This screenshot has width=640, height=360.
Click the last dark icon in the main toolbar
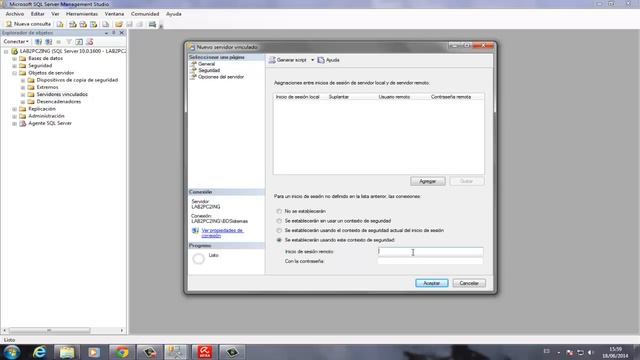click(x=152, y=24)
